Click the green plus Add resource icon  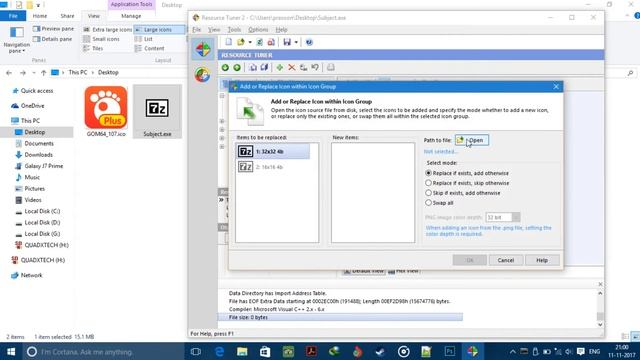280,67
